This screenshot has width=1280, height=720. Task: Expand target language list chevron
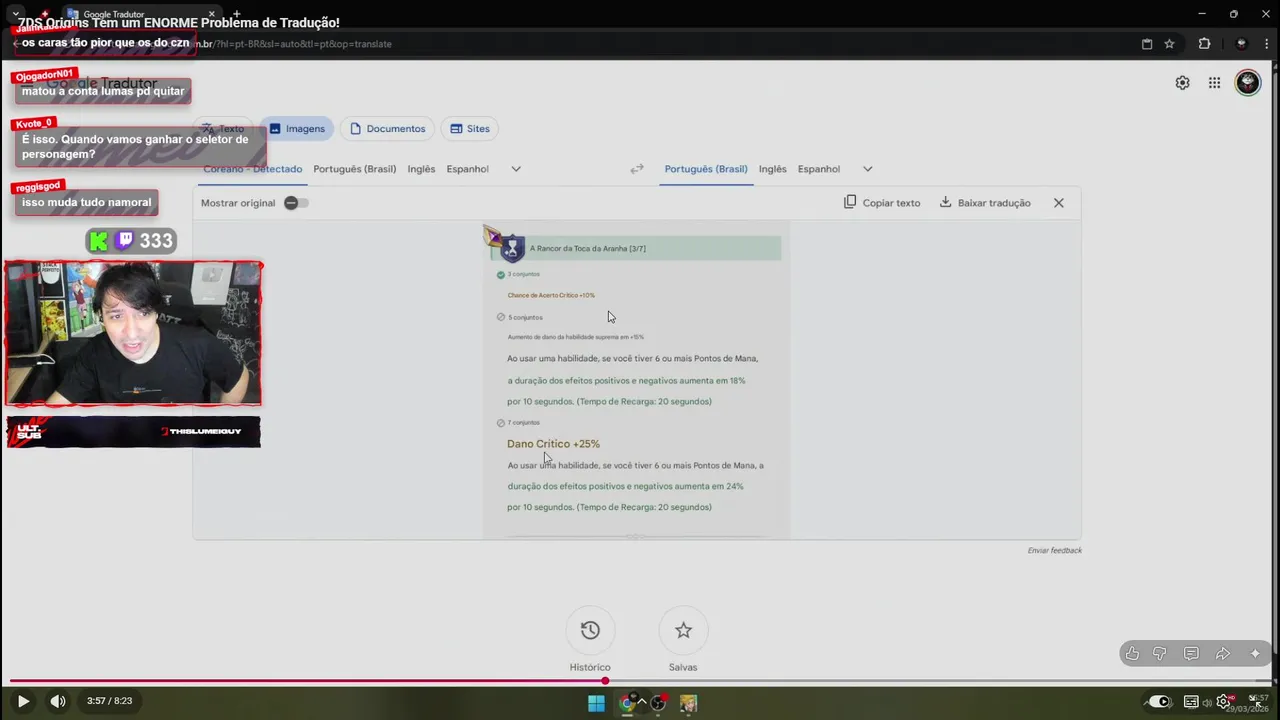pyautogui.click(x=867, y=169)
